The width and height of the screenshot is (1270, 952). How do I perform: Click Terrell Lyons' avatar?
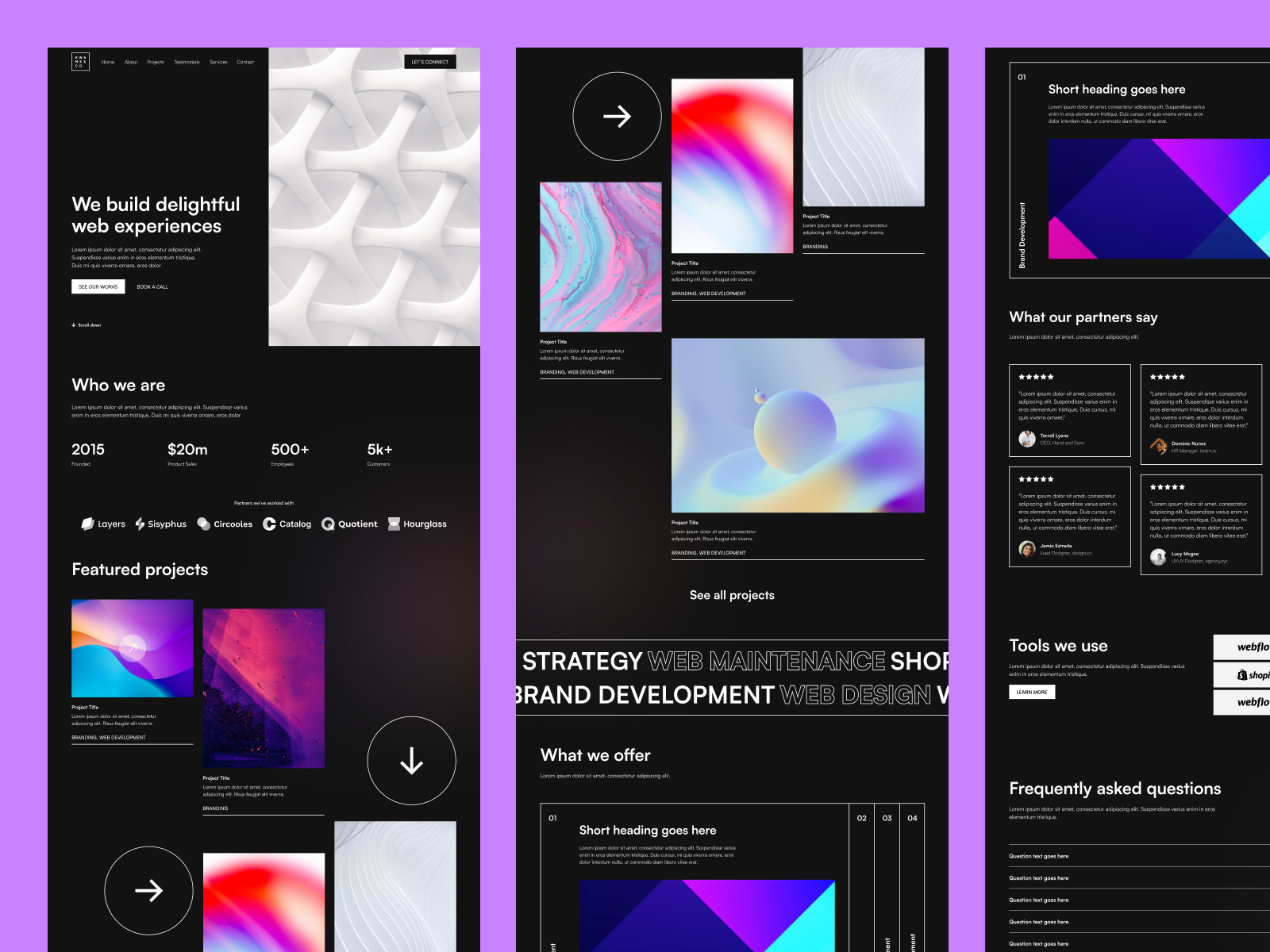pyautogui.click(x=1027, y=439)
